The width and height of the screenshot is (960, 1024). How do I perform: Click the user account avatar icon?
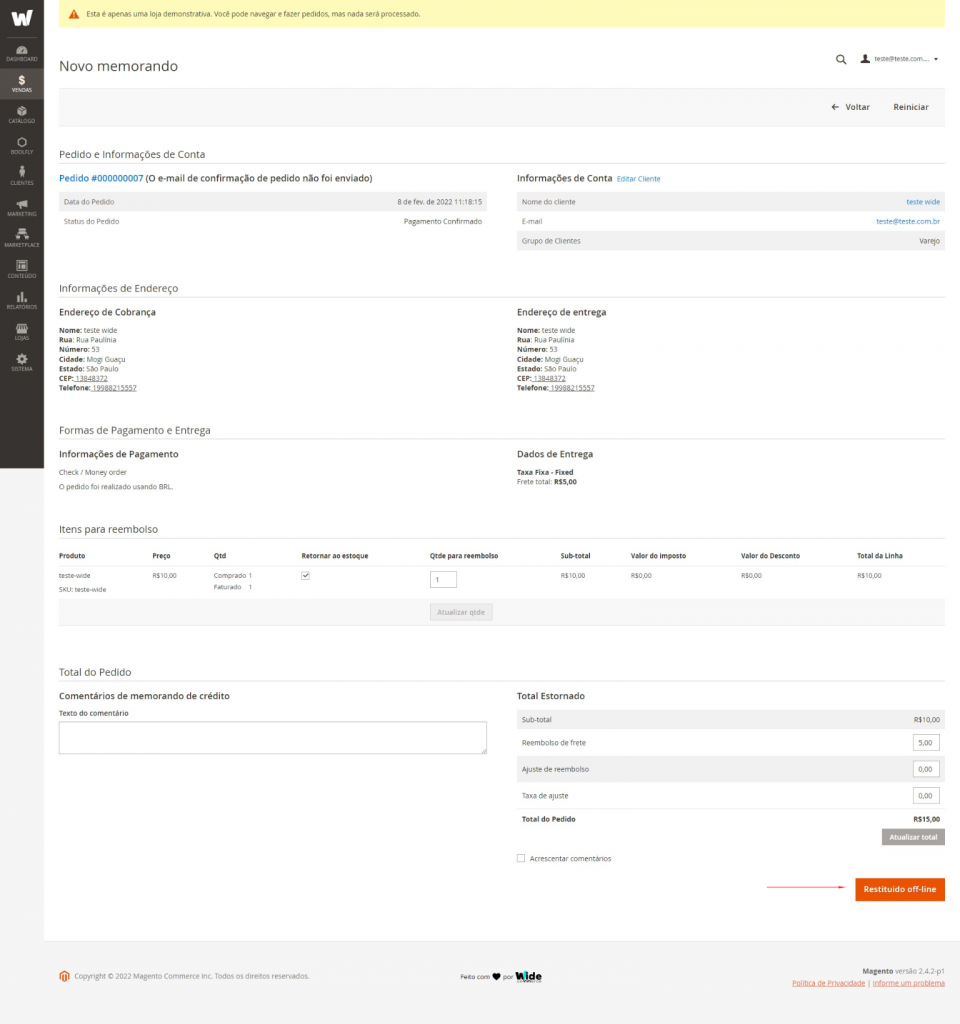tap(865, 59)
